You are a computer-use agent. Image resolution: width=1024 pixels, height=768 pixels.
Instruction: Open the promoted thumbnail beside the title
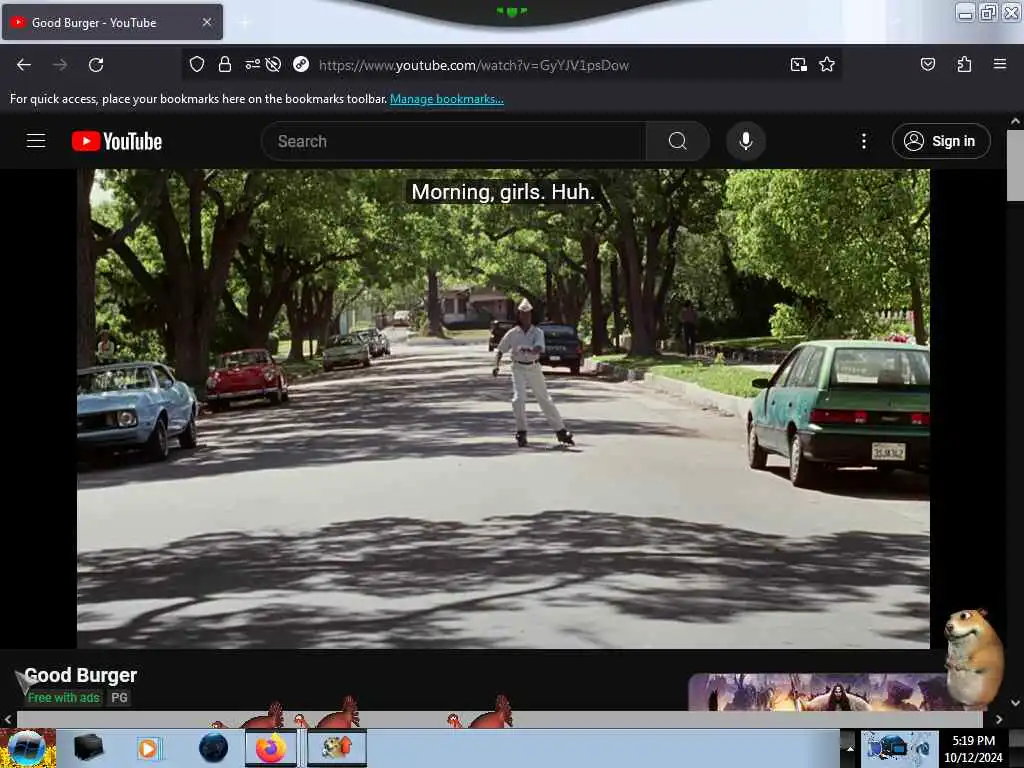click(820, 692)
